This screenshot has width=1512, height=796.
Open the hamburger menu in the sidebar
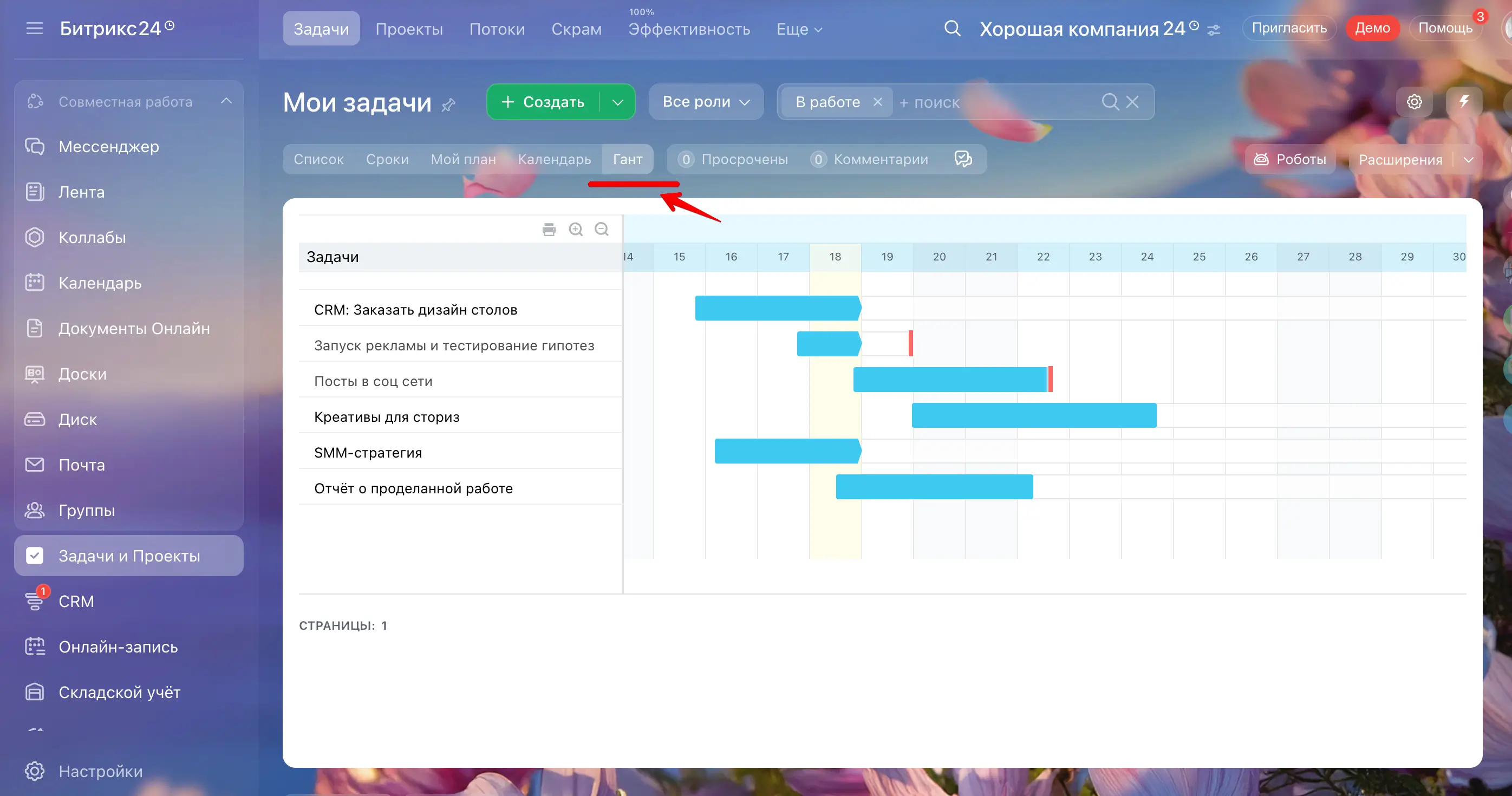[35, 28]
